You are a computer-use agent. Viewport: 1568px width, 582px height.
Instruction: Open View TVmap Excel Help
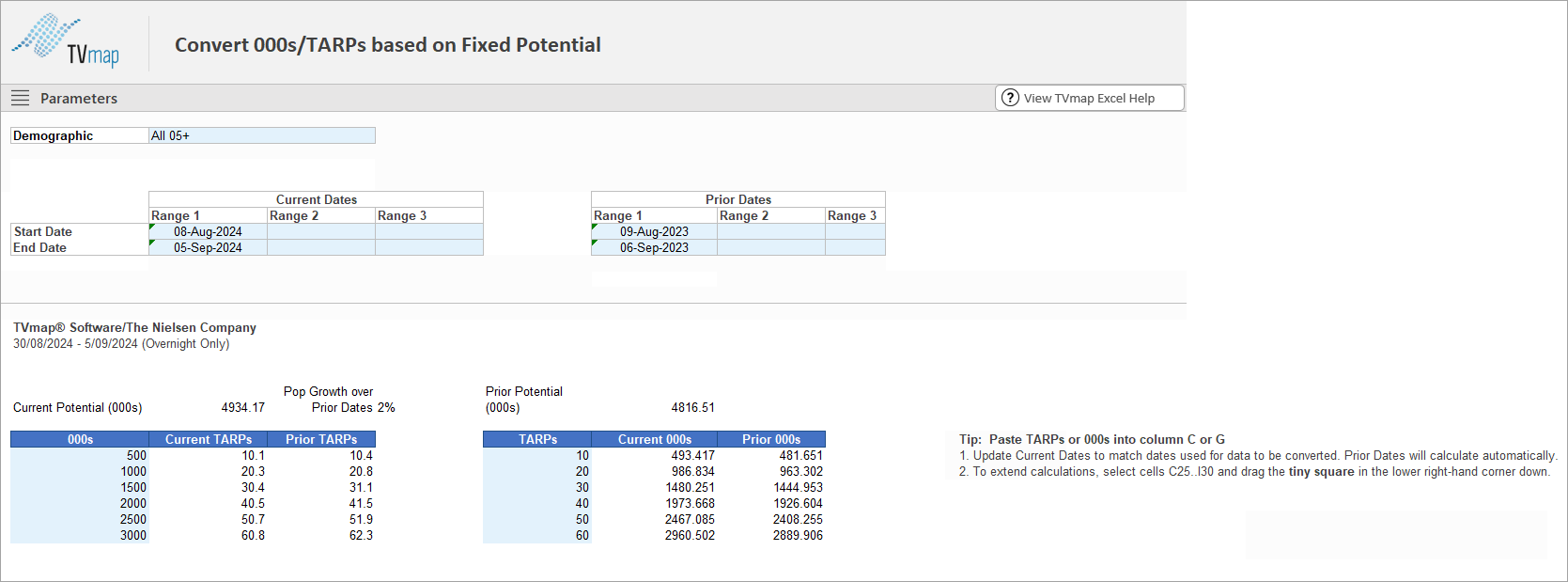pos(1090,98)
